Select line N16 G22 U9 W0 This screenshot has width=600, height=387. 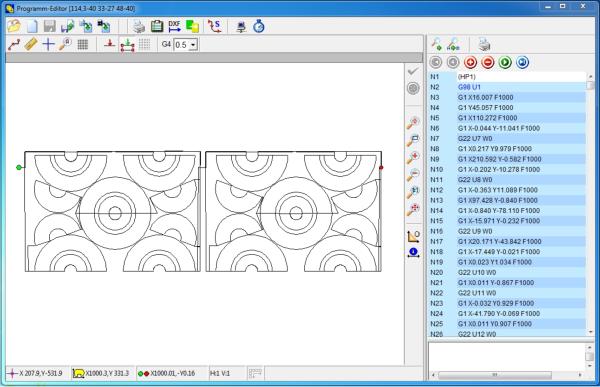tap(507, 231)
